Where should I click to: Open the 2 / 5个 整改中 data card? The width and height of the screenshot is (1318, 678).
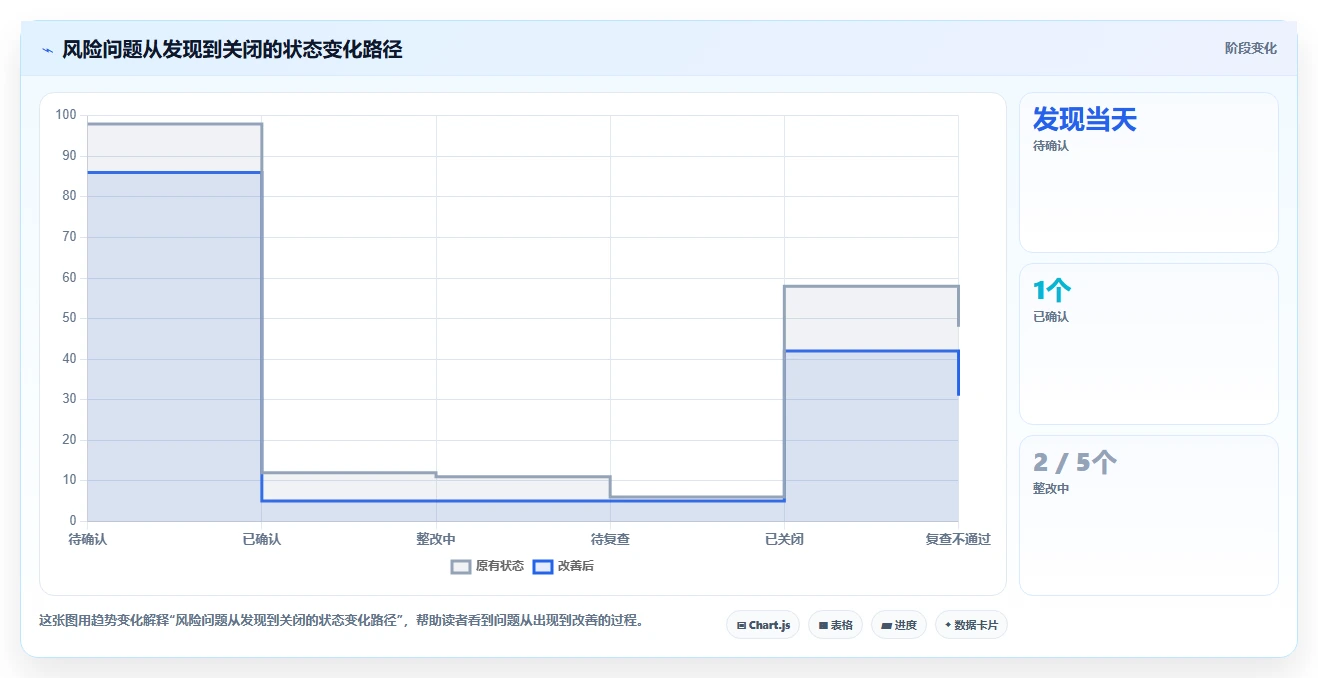[1148, 515]
